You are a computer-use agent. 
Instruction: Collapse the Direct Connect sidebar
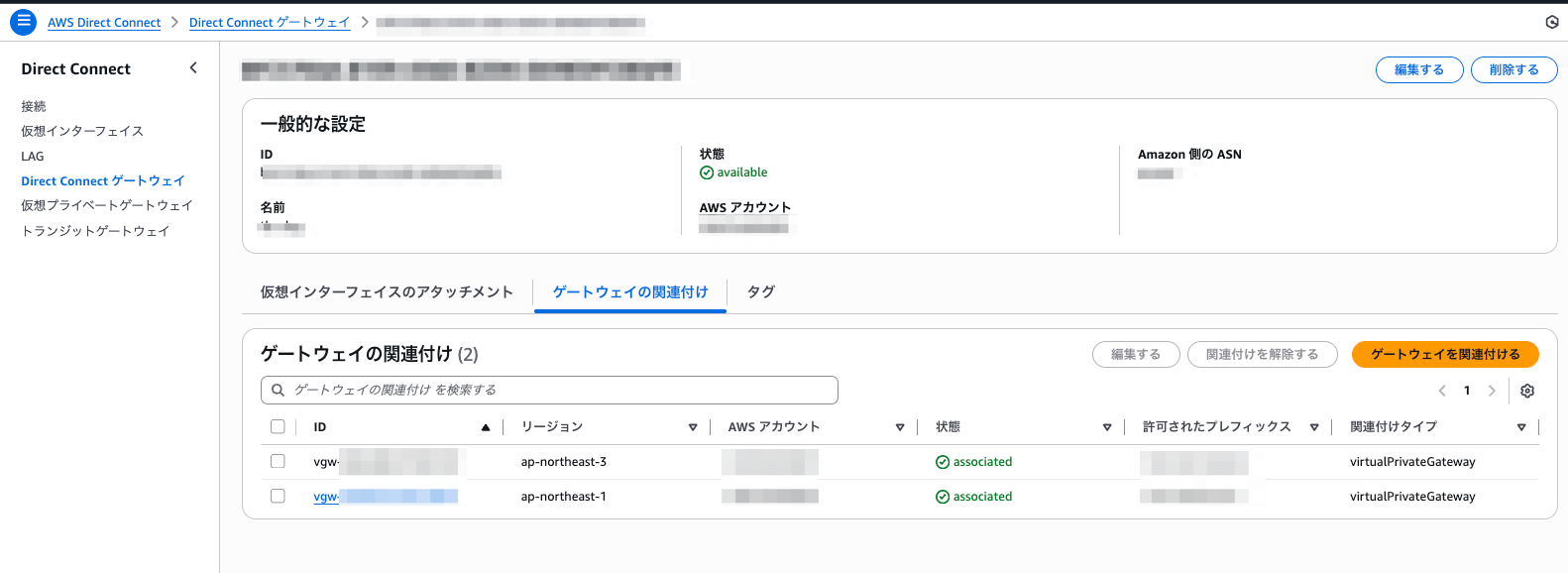tap(193, 68)
